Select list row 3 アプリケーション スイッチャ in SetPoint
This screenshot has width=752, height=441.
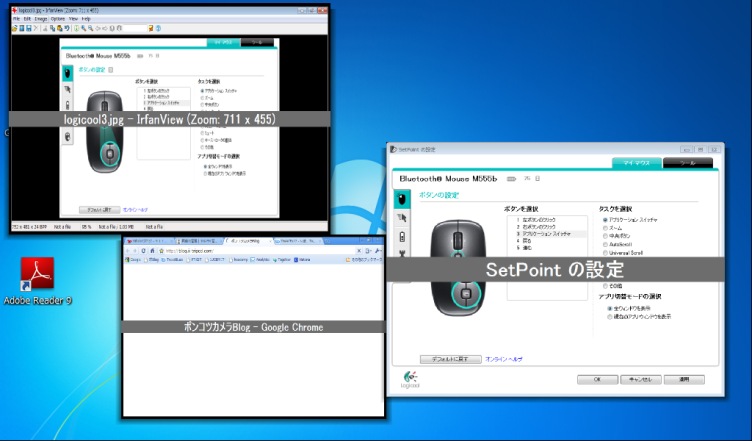point(547,234)
